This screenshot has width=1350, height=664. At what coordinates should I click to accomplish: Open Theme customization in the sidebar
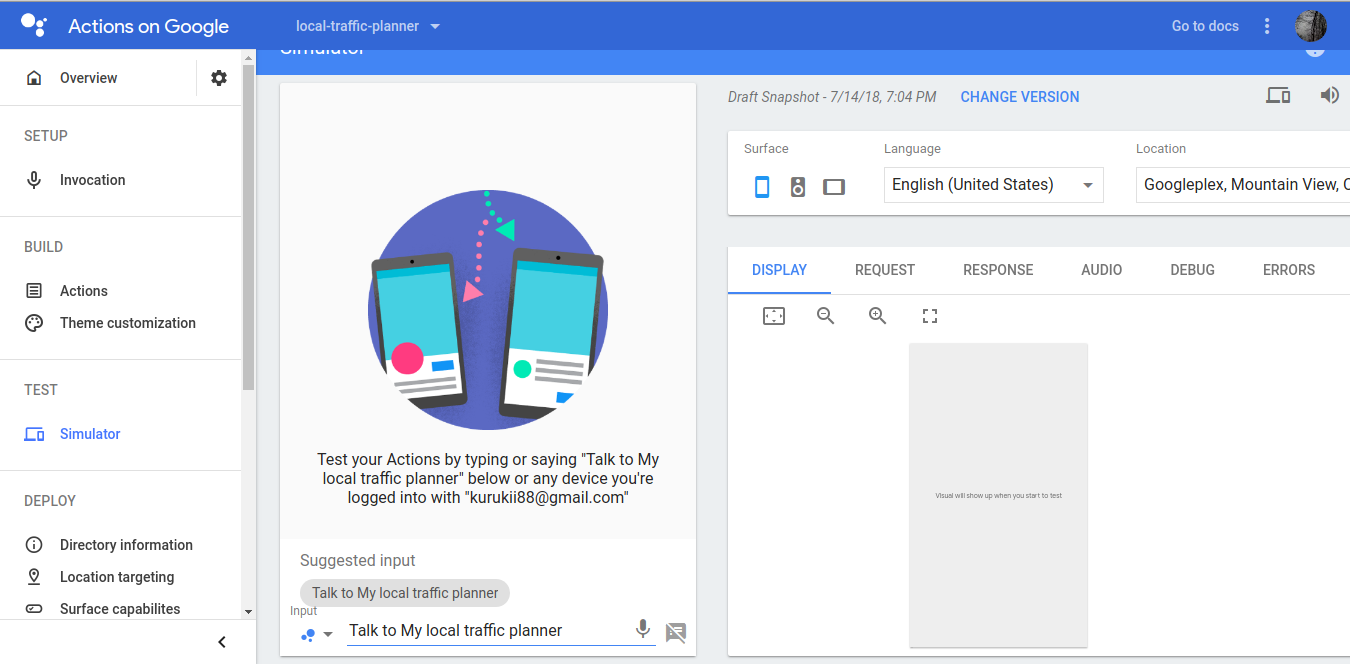128,323
